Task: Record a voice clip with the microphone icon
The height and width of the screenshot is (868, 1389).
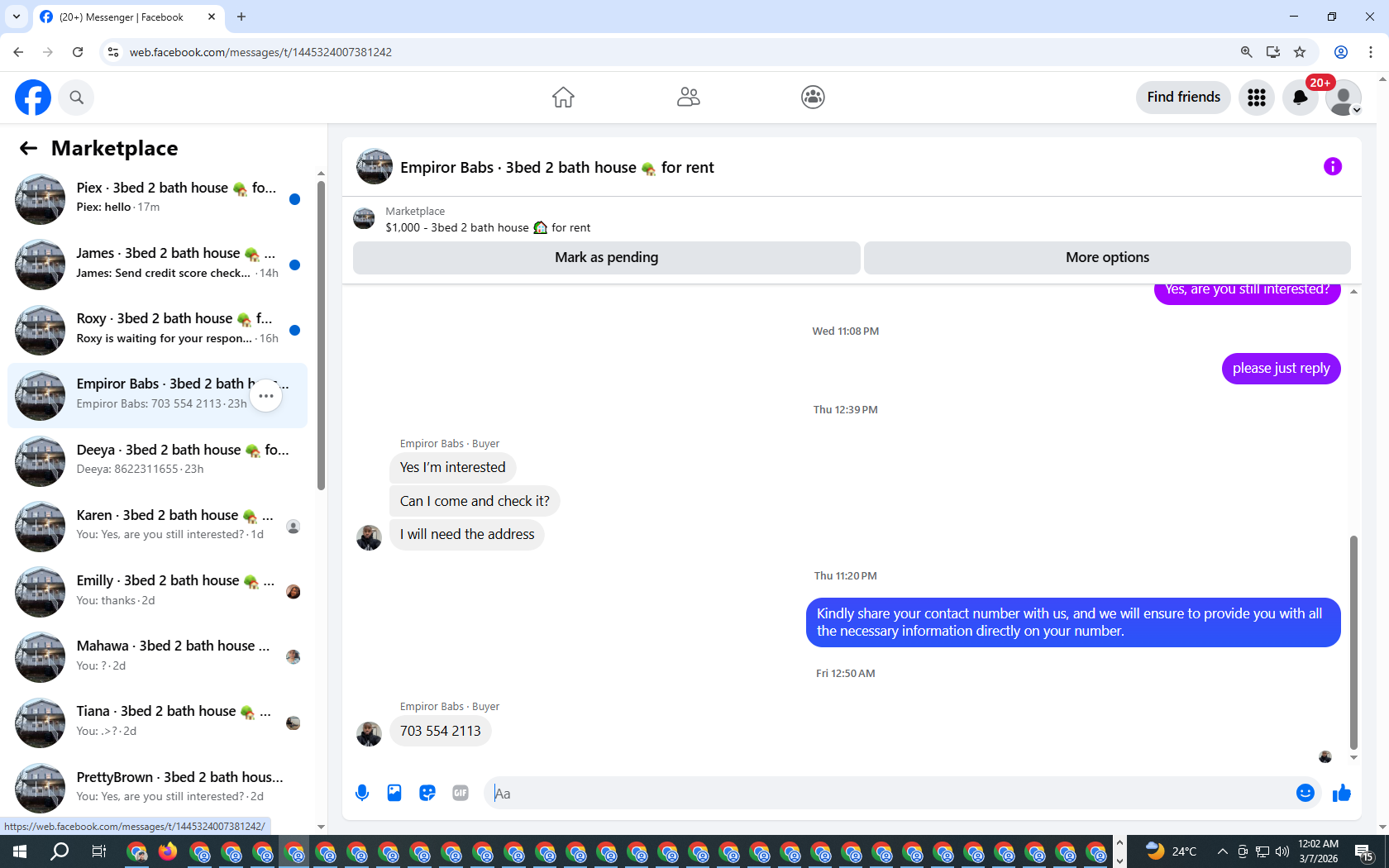Action: point(362,794)
